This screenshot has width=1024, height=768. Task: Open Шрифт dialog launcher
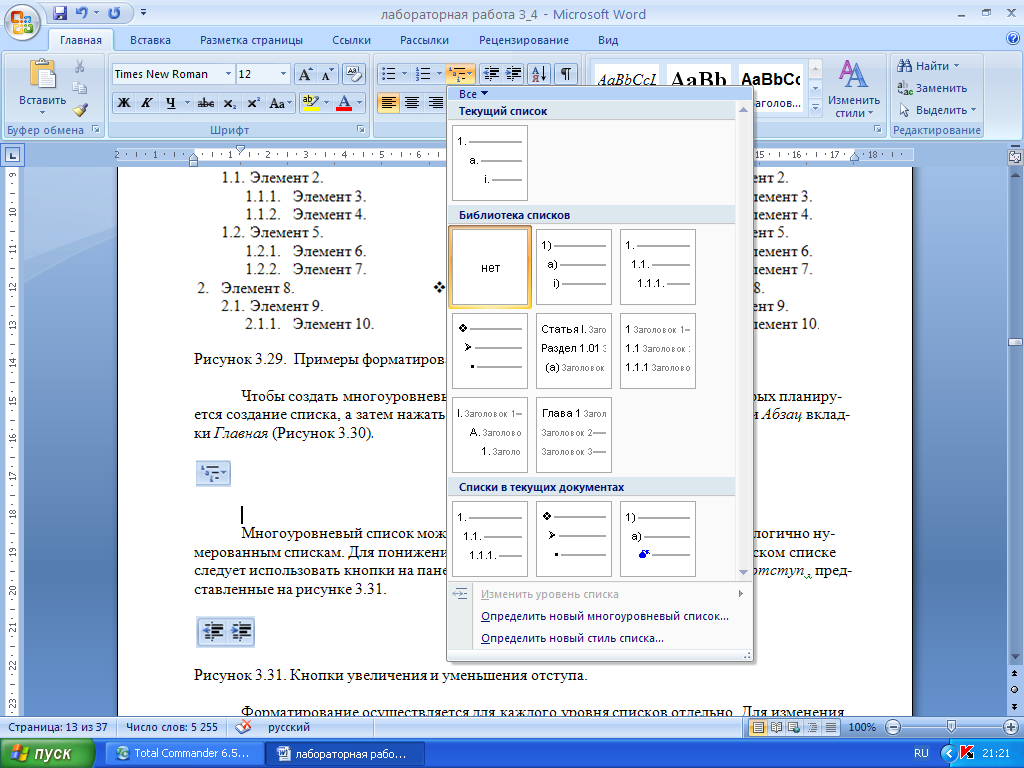[x=360, y=130]
